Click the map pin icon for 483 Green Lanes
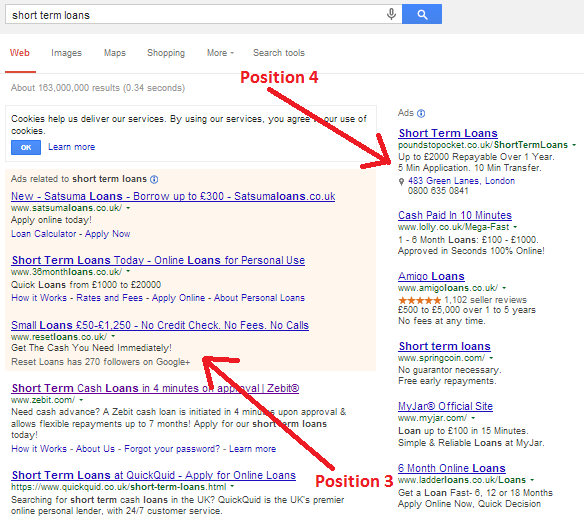 pyautogui.click(x=401, y=181)
